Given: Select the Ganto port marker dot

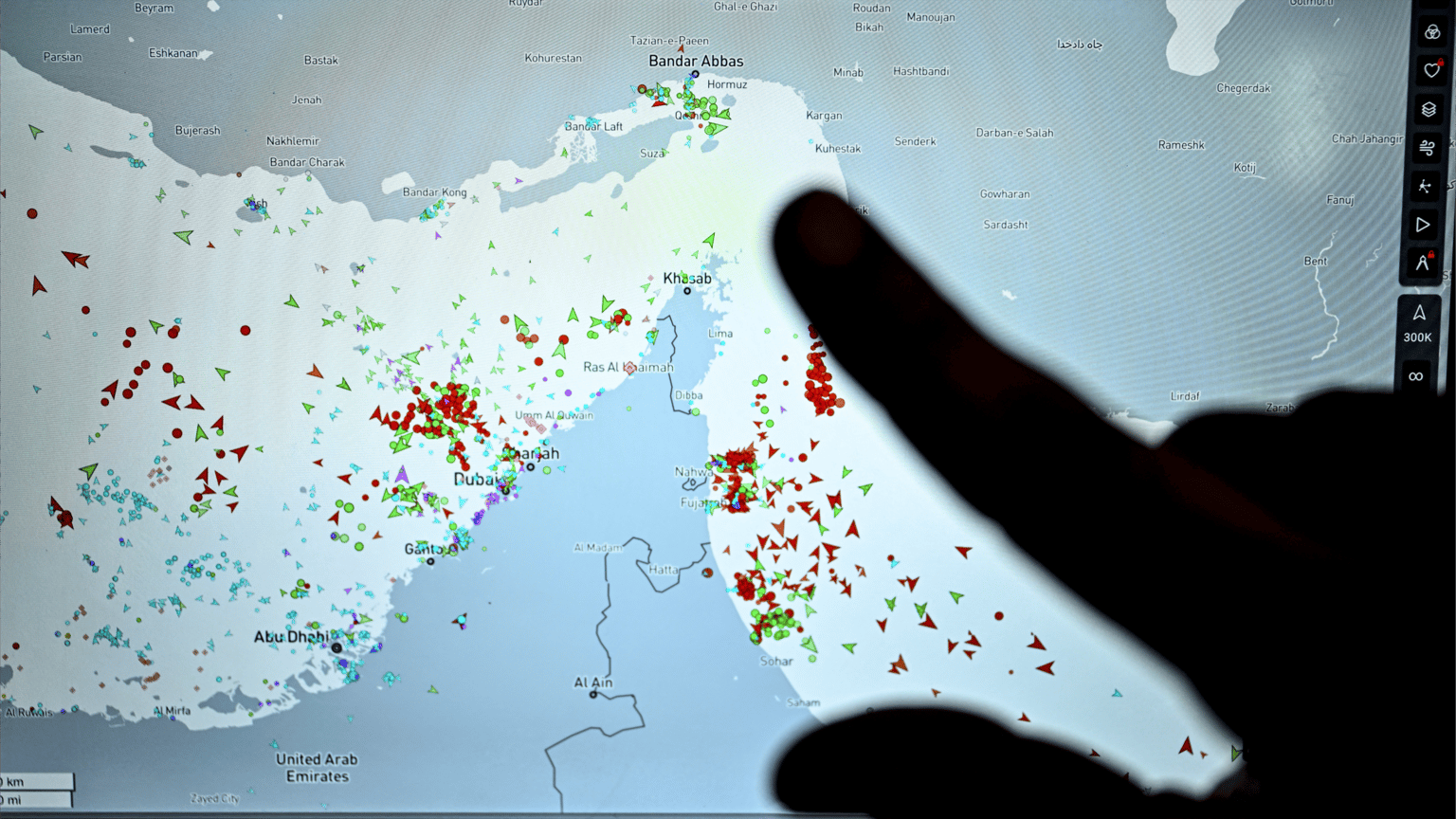Looking at the screenshot, I should tap(430, 561).
